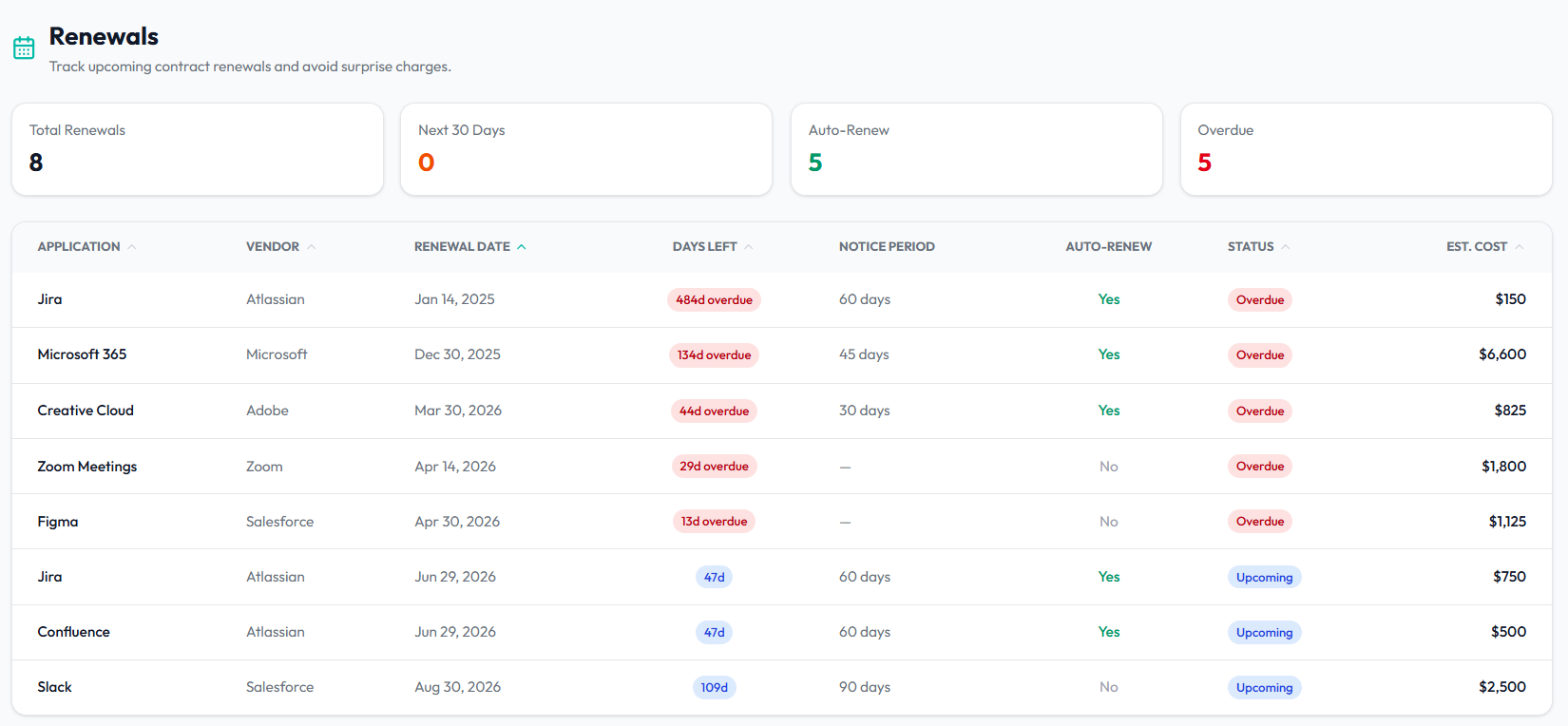Viewport: 1568px width, 726px height.
Task: Click the '134d overdue' badge
Action: [x=714, y=355]
